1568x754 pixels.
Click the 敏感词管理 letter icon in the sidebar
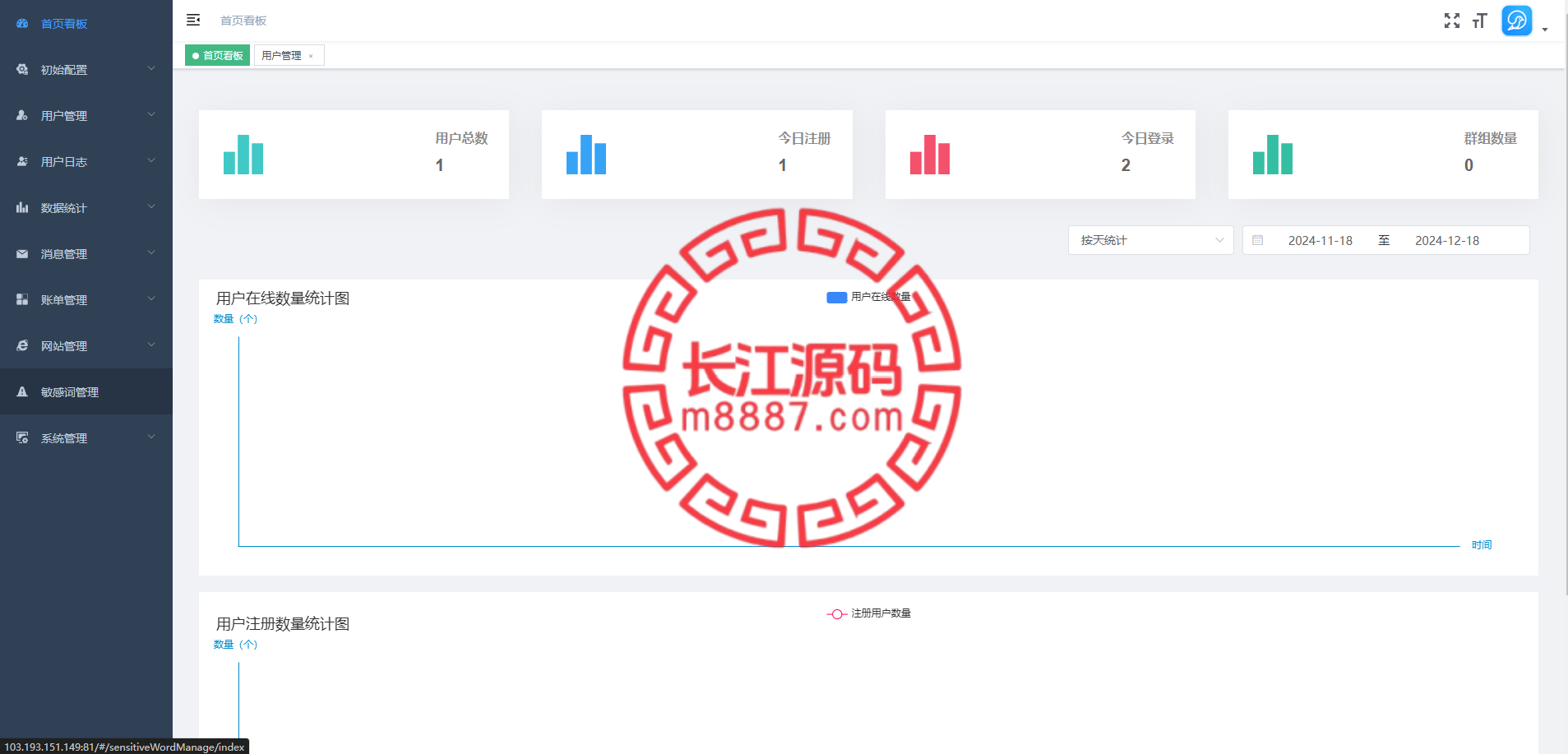tap(22, 392)
